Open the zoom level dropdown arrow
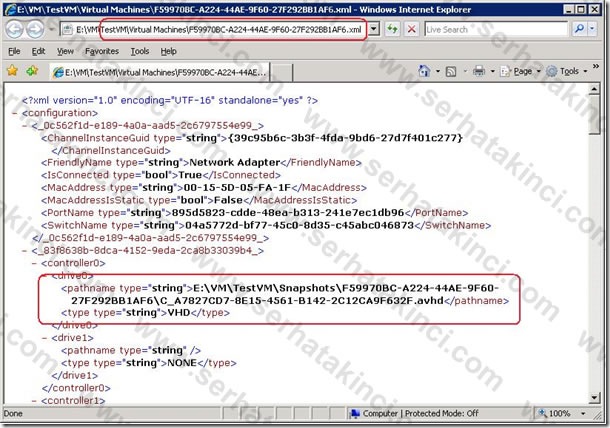610x428 pixels. click(x=583, y=414)
